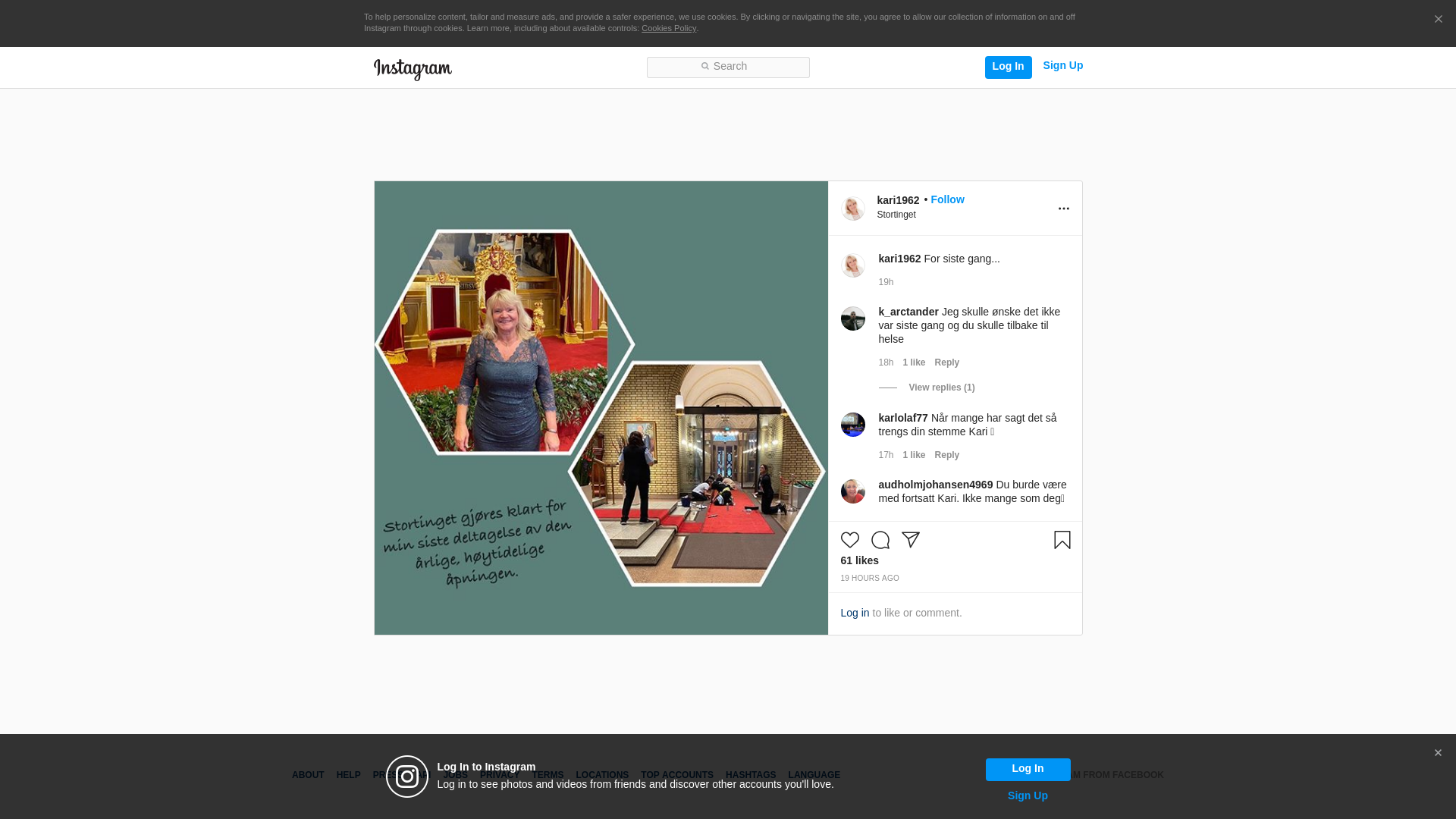Open the Sign Up link in header
The width and height of the screenshot is (1456, 819).
(x=1062, y=65)
